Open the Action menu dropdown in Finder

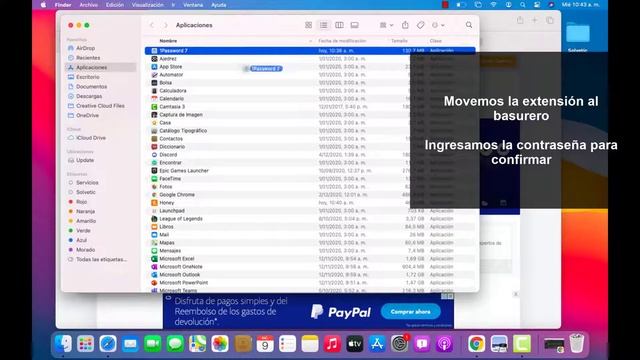[x=438, y=25]
